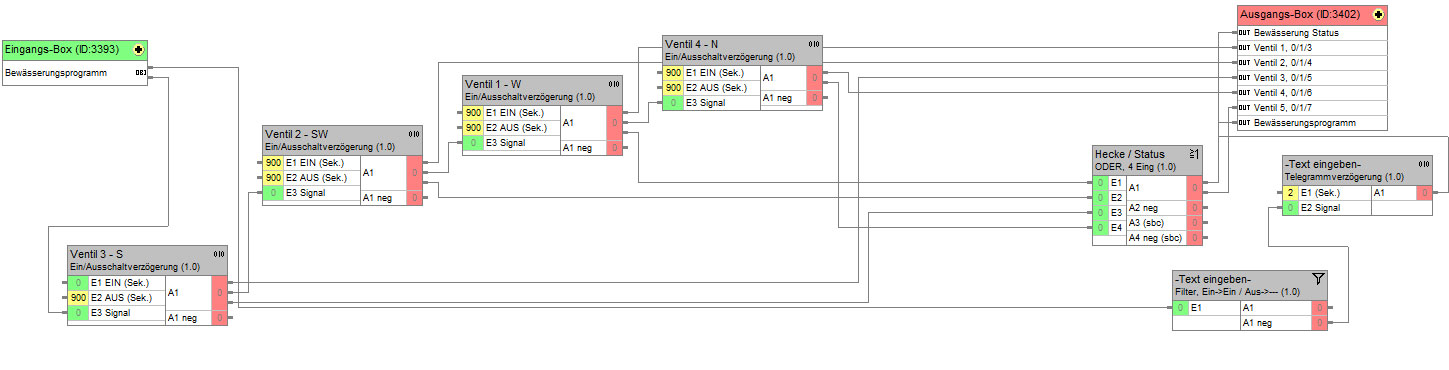This screenshot has width=1449, height=370.
Task: Click the delay icon on Ventil 4 - N header
Action: pos(814,44)
